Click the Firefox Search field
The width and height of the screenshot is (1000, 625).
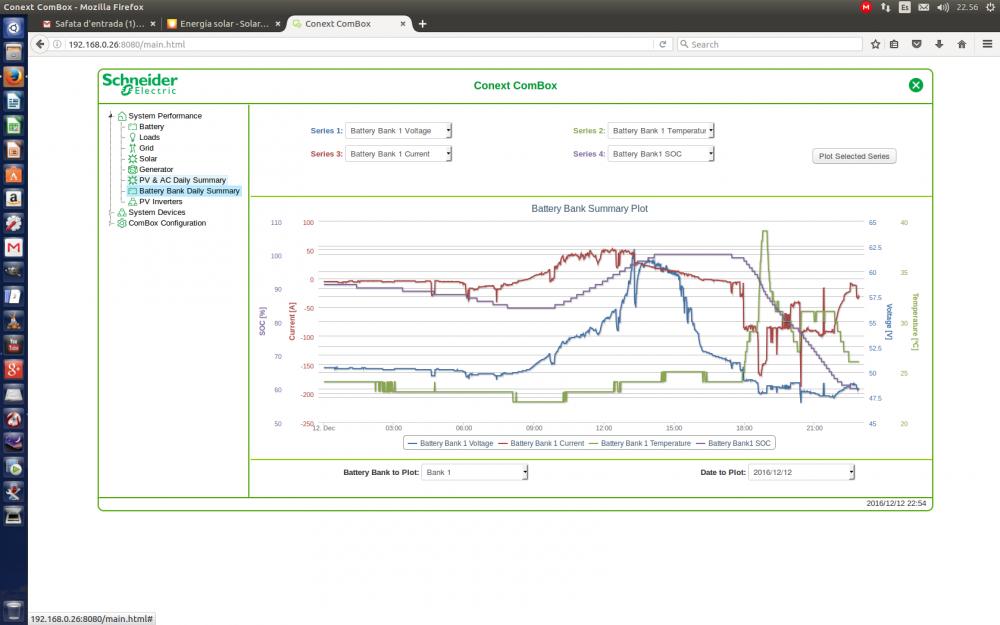click(x=769, y=44)
